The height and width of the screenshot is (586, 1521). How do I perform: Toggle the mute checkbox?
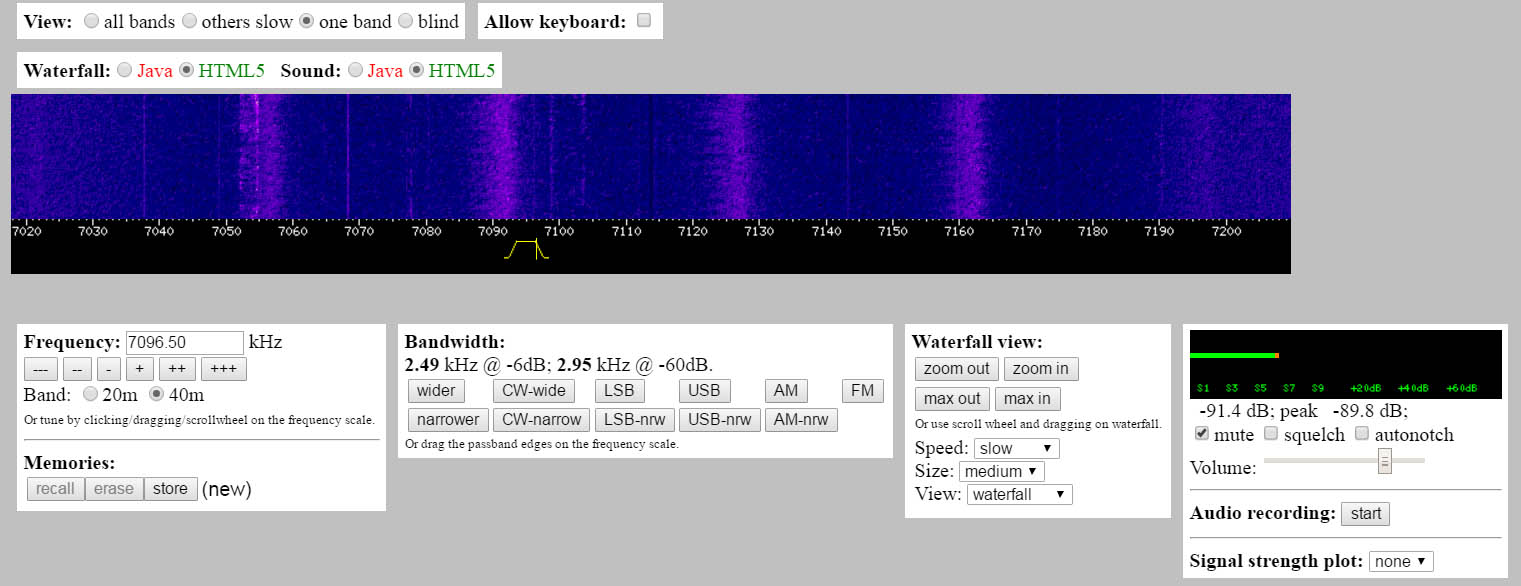[x=1202, y=434]
